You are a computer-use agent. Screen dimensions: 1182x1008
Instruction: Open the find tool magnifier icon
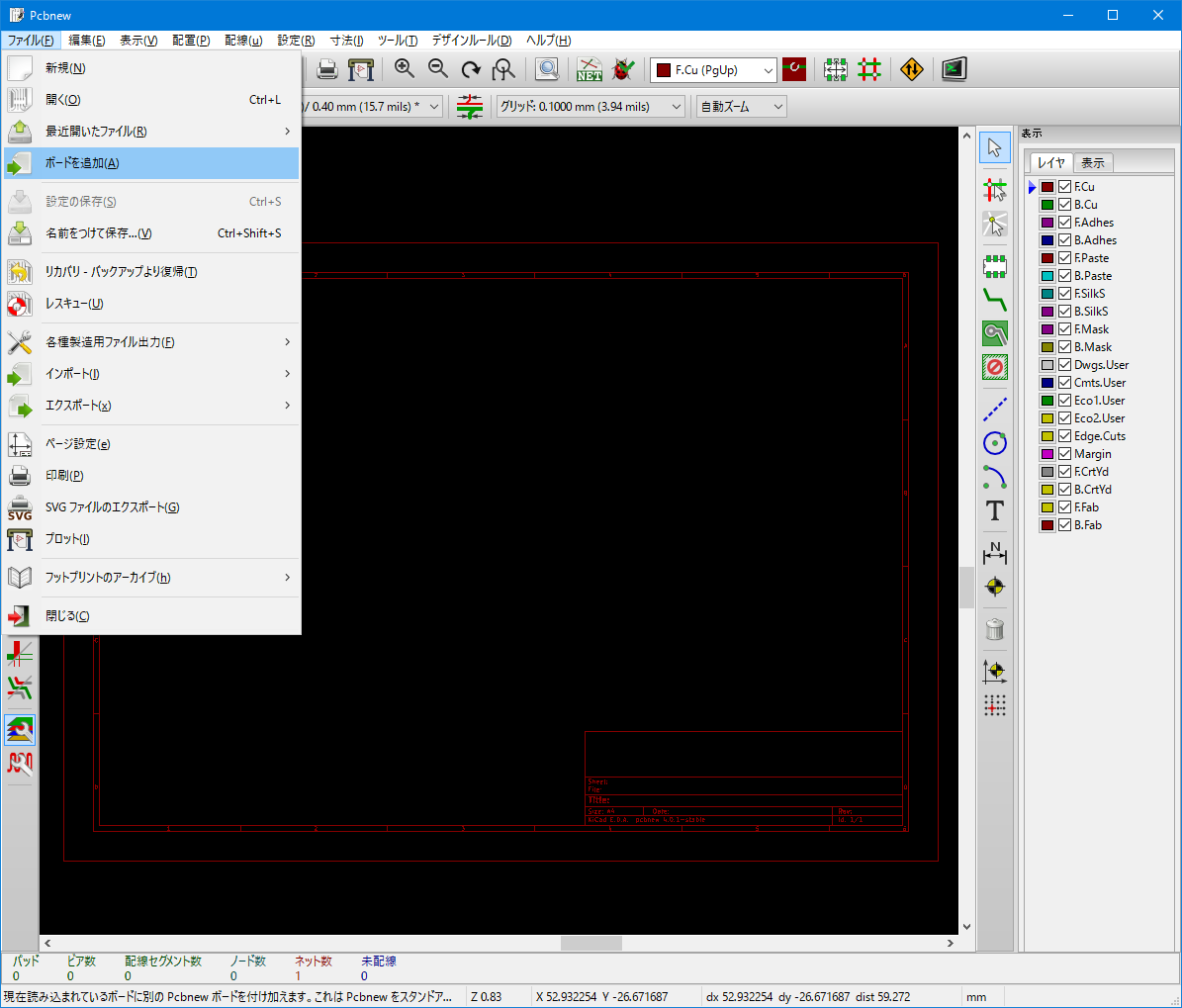pos(547,69)
